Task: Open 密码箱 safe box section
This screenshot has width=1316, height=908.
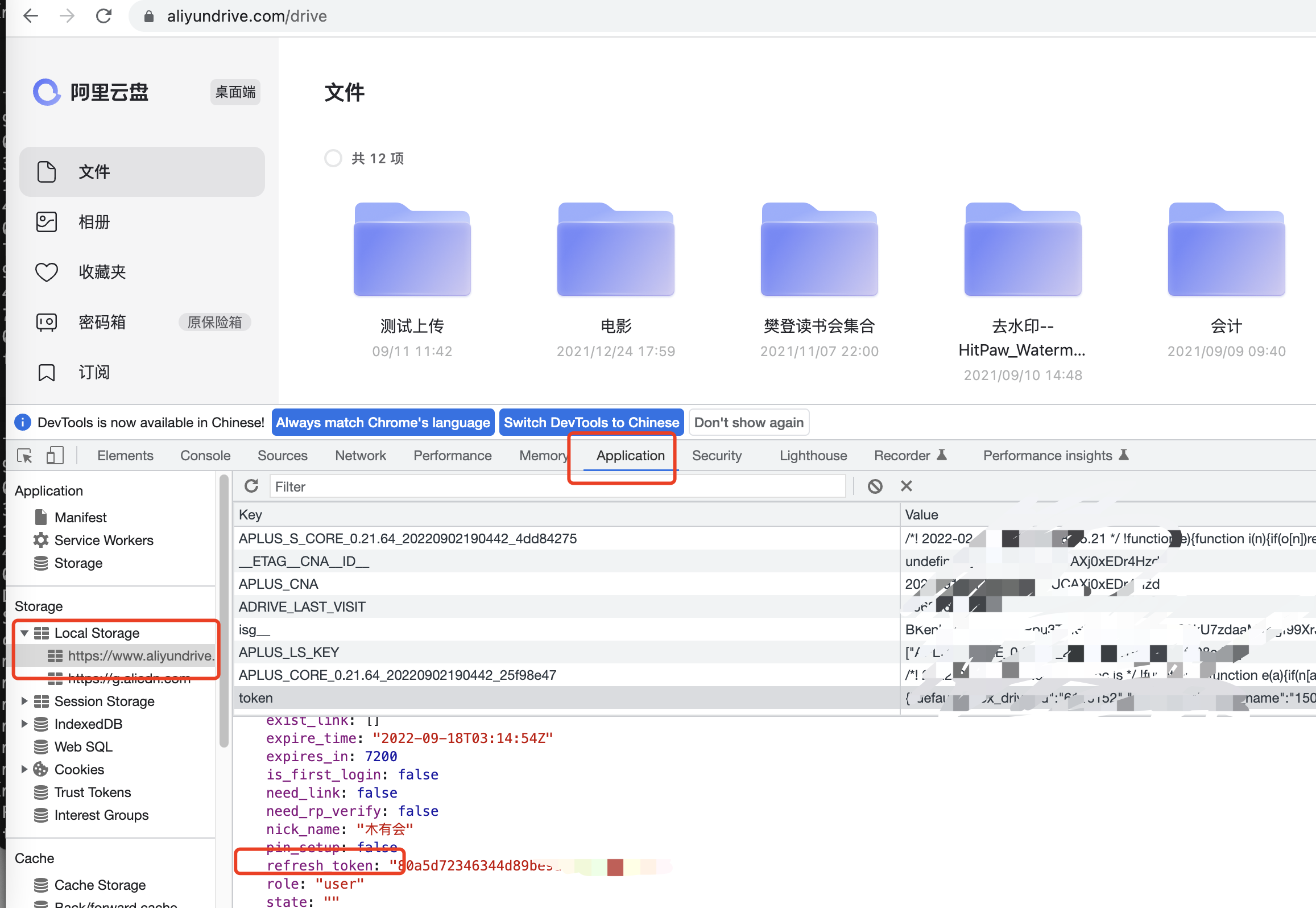Action: 142,322
